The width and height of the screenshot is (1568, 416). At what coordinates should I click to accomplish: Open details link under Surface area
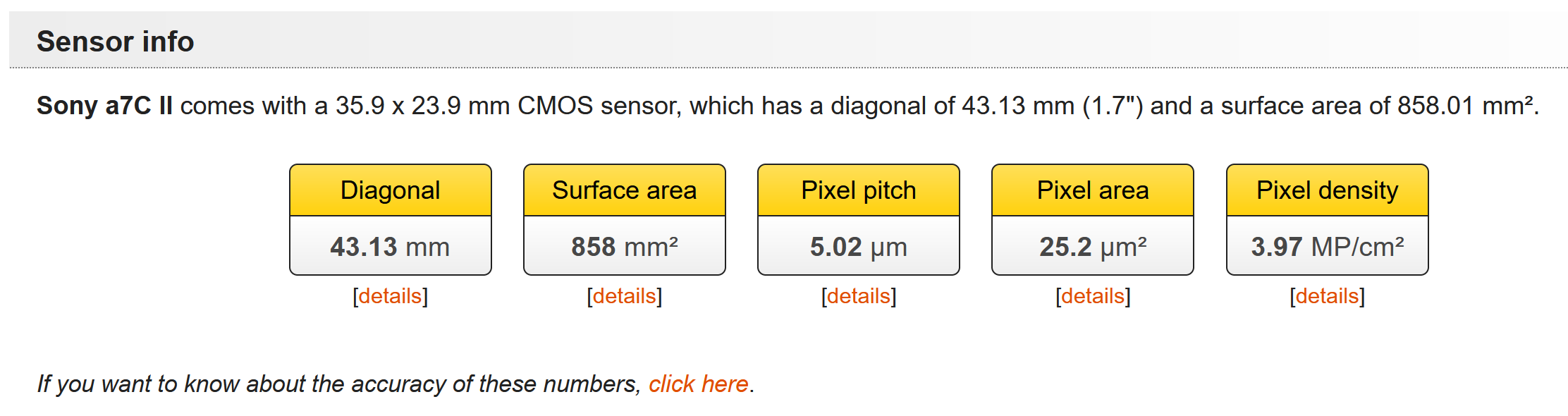tap(624, 296)
